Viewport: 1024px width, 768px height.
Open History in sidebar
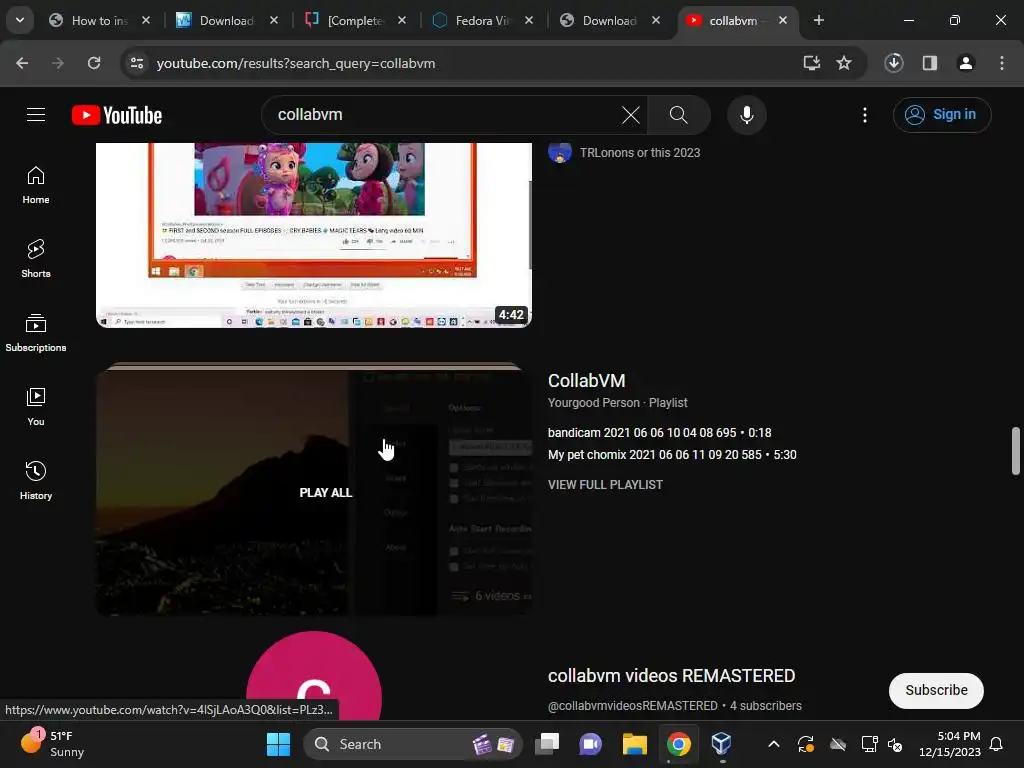click(x=36, y=481)
